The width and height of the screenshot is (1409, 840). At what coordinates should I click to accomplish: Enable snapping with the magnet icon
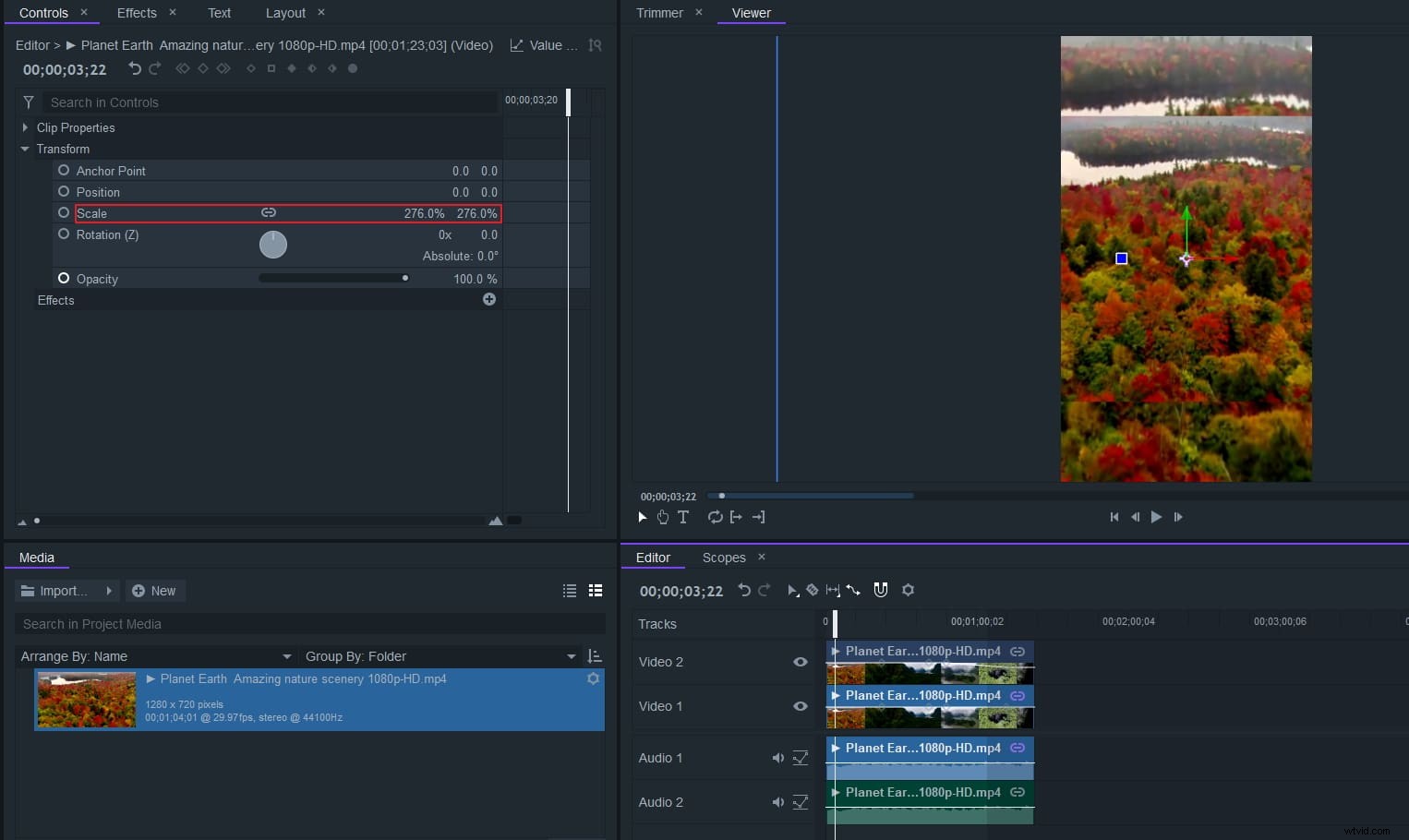[880, 590]
